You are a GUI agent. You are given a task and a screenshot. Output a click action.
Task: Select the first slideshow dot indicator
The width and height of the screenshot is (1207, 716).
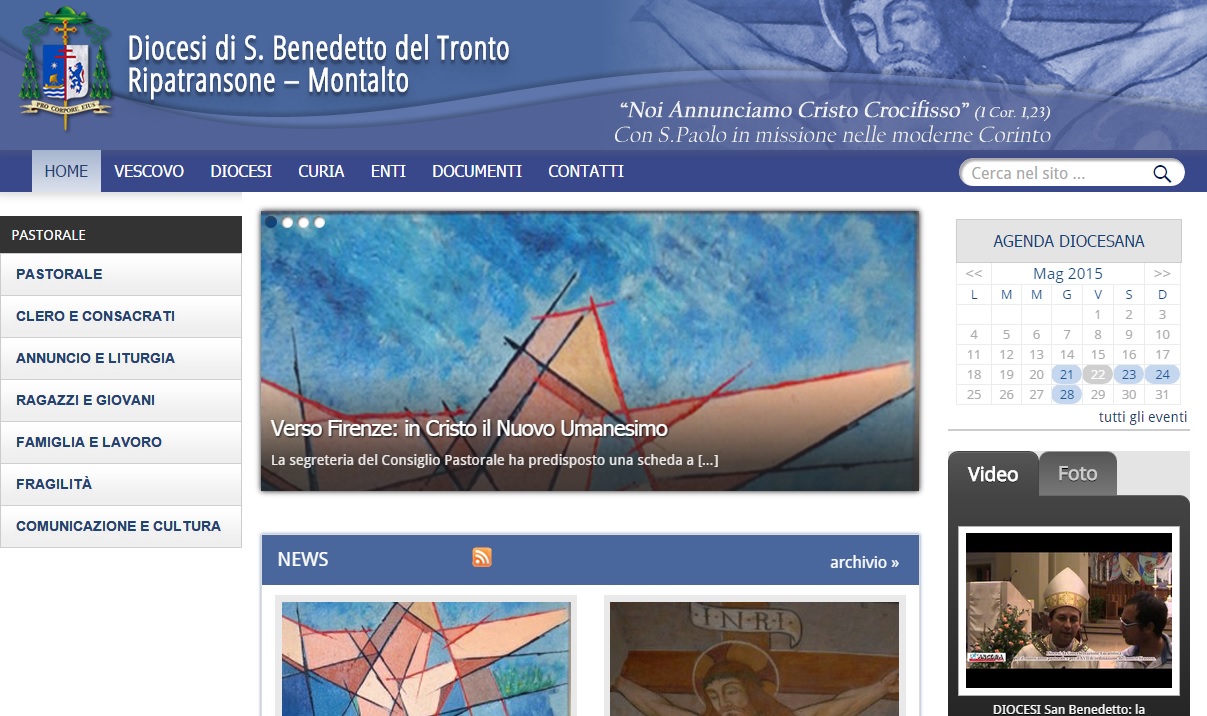tap(271, 223)
